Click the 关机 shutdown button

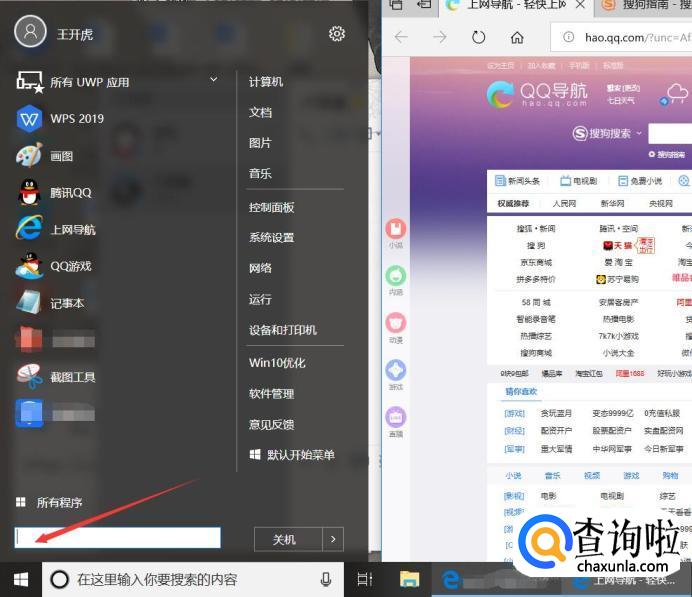pyautogui.click(x=288, y=539)
